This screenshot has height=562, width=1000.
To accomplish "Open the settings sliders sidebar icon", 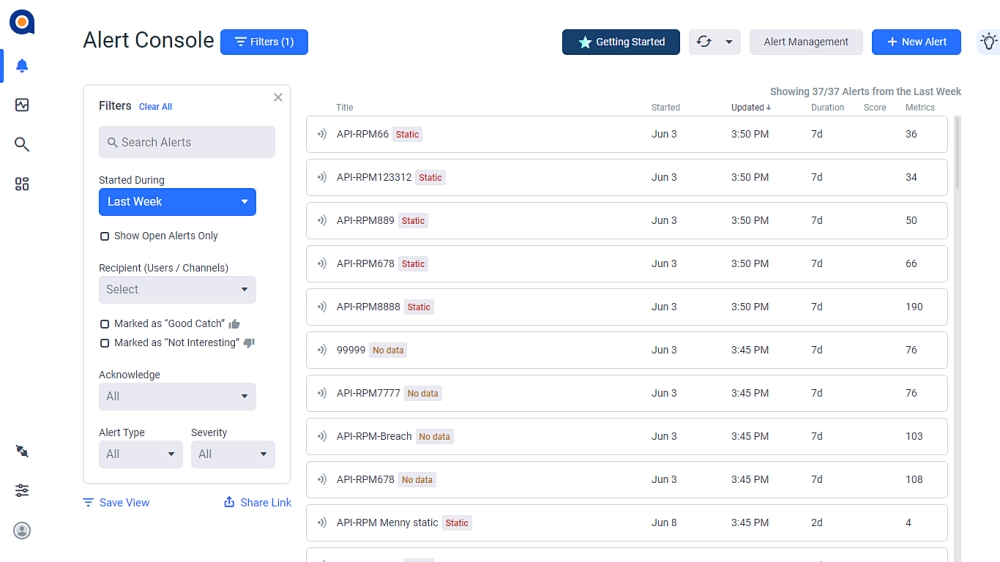I will coord(22,491).
